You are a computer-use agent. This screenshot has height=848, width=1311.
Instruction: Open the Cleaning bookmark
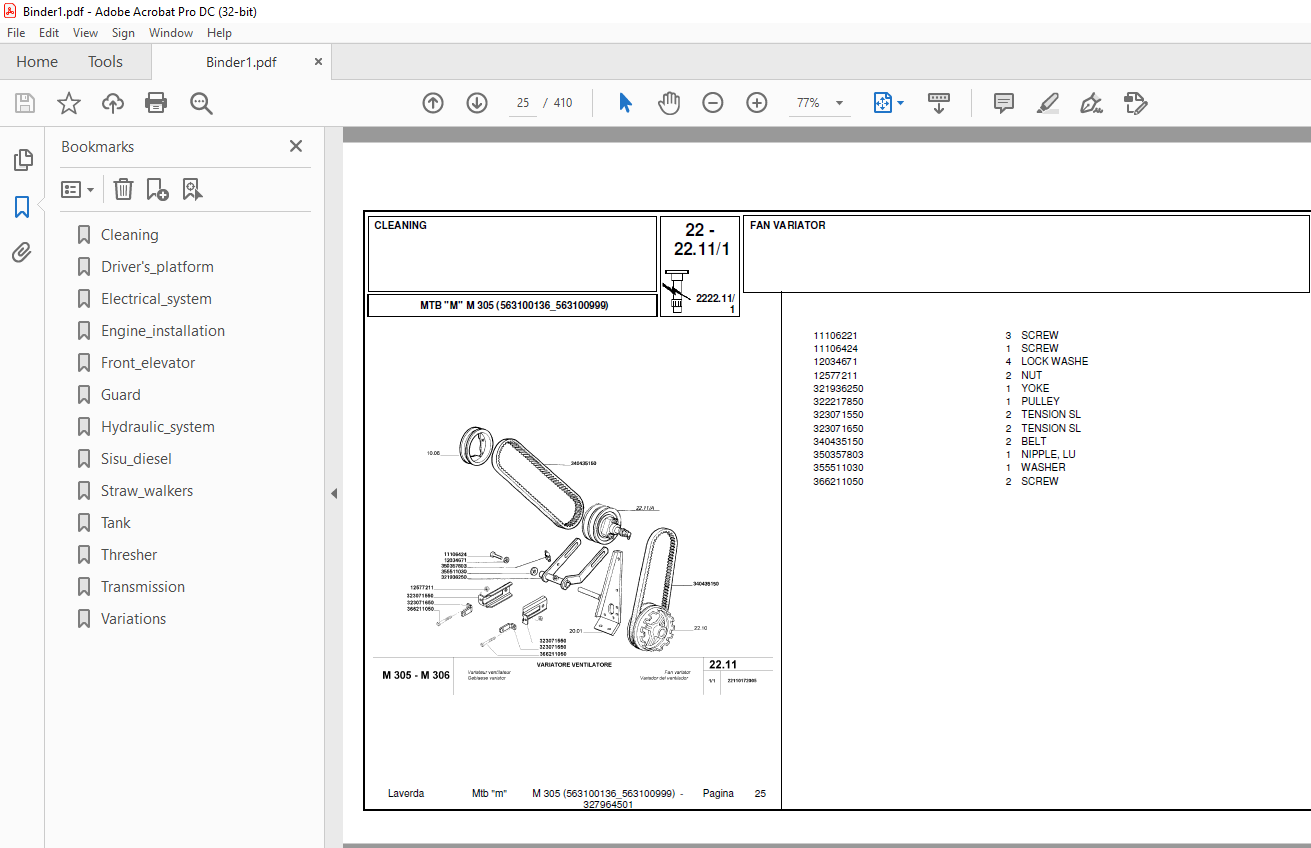[129, 235]
